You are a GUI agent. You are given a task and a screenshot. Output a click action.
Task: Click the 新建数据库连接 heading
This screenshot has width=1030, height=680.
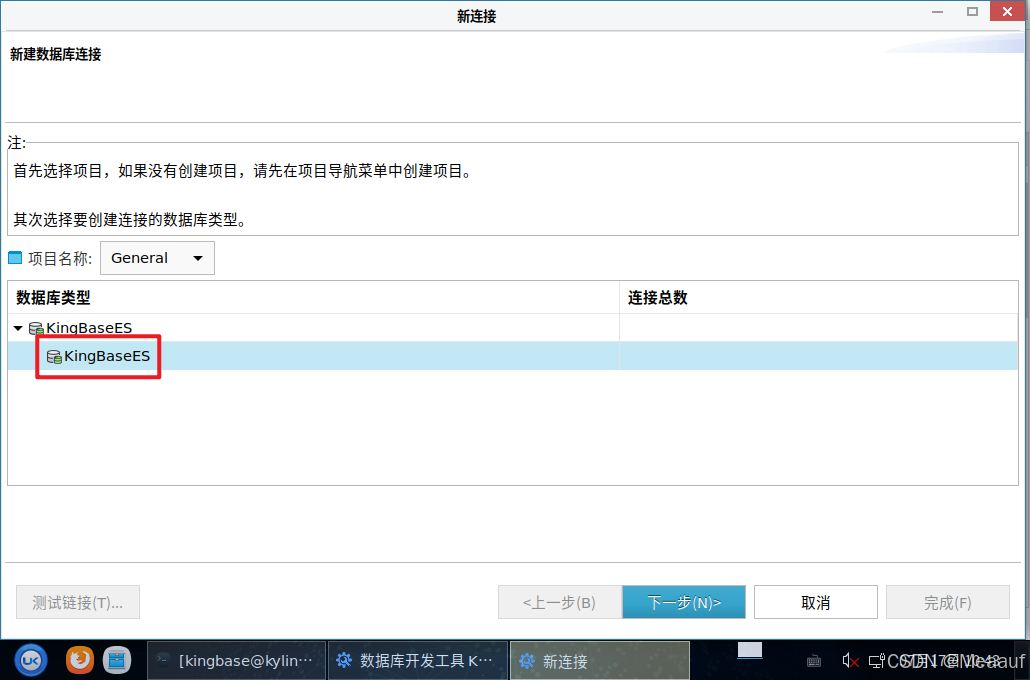coord(55,55)
